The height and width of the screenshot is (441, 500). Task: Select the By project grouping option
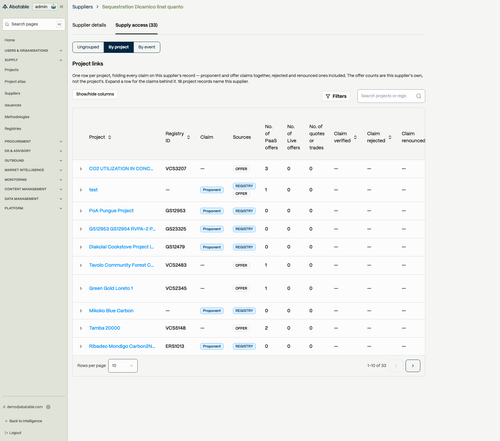119,47
